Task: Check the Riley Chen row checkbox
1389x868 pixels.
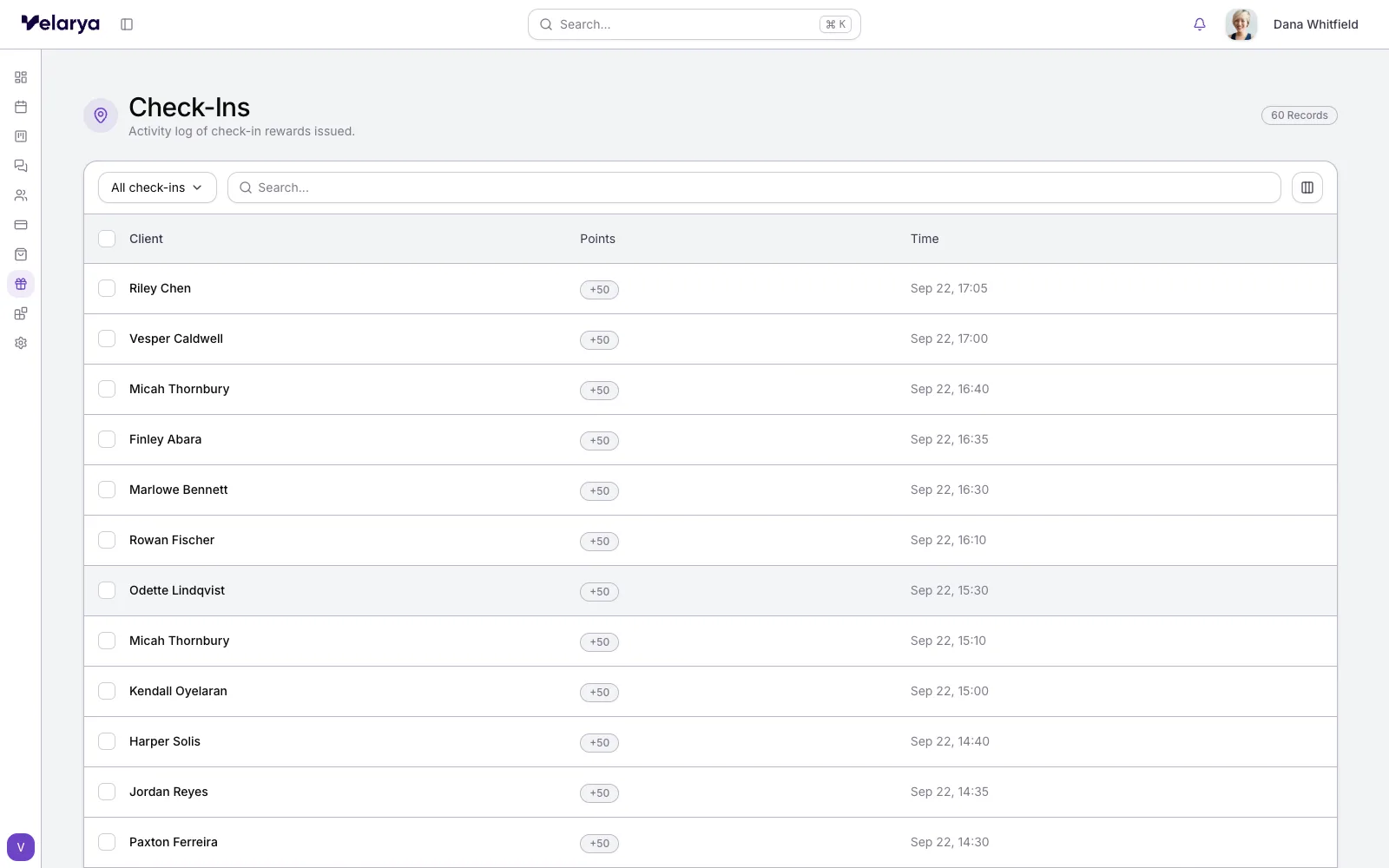Action: click(107, 288)
